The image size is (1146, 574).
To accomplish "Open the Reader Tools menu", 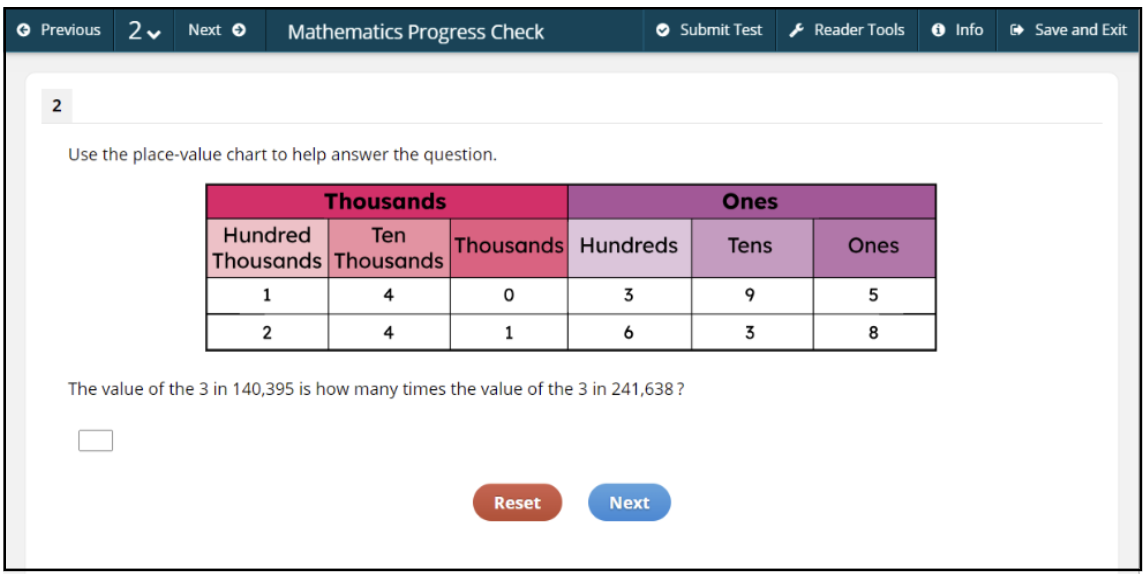I will coord(847,30).
